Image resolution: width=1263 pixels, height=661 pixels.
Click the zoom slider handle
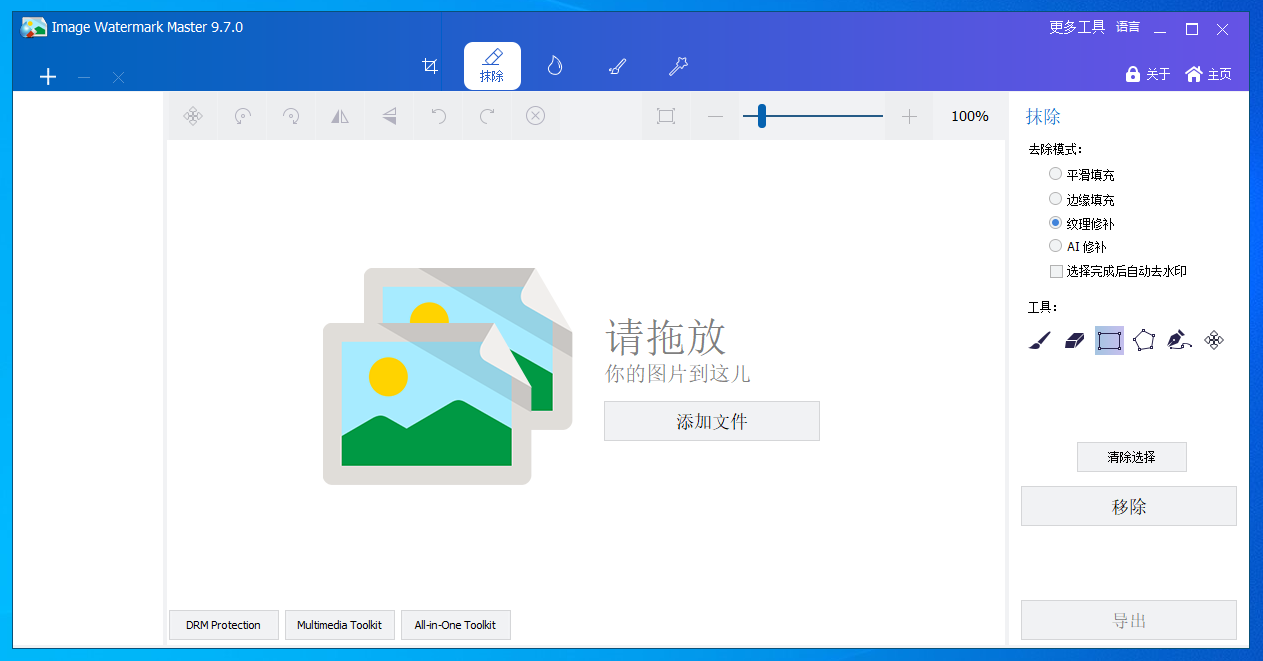(x=762, y=116)
